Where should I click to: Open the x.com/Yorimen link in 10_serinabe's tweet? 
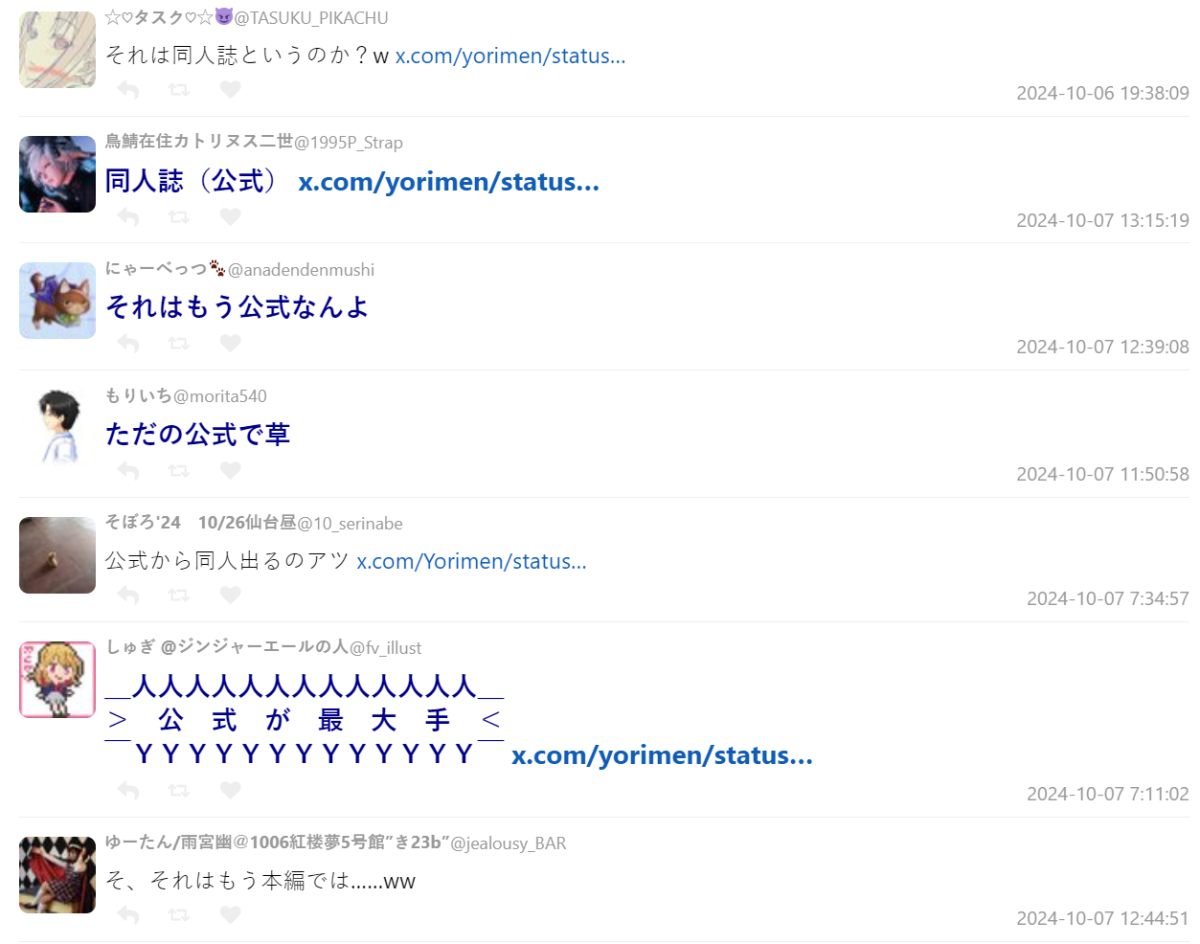click(x=471, y=561)
